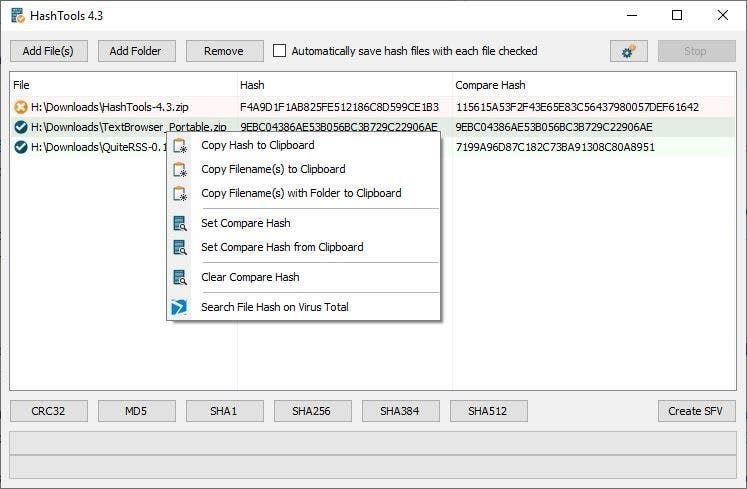Image resolution: width=747 pixels, height=489 pixels.
Task: Click the checkmark icon beside QuiteRSS row
Action: (20, 147)
